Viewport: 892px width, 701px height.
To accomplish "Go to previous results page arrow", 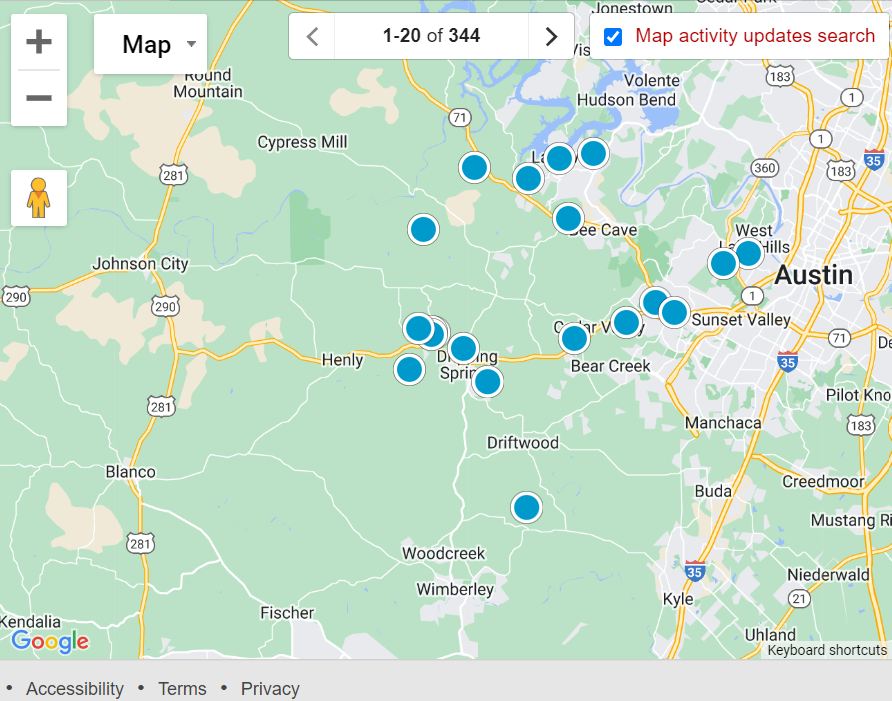I will click(x=312, y=36).
